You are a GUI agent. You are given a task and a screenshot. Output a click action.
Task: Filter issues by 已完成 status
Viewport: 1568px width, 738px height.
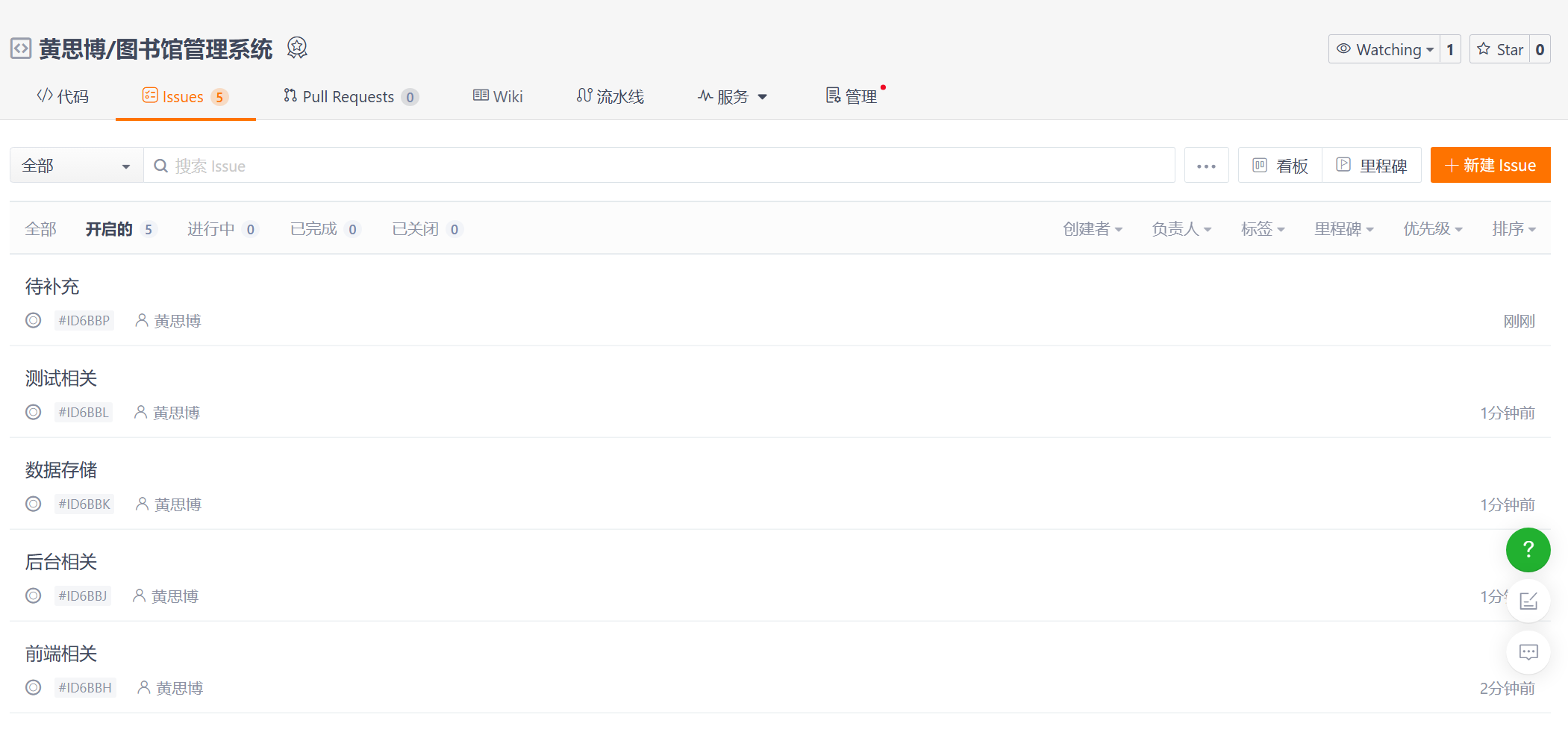click(325, 229)
